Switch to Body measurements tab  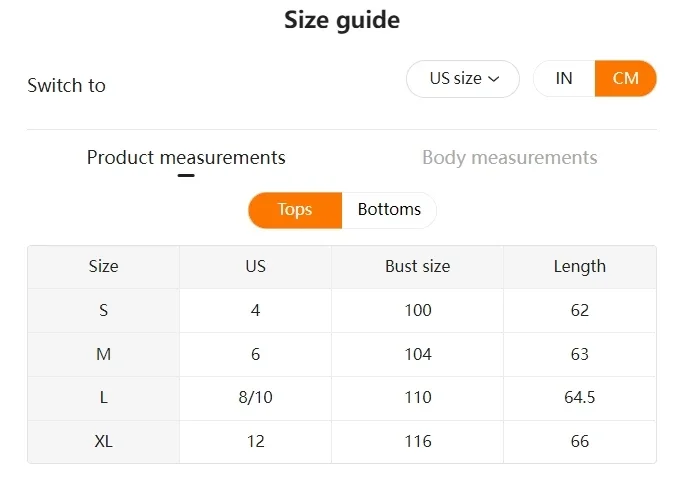509,158
